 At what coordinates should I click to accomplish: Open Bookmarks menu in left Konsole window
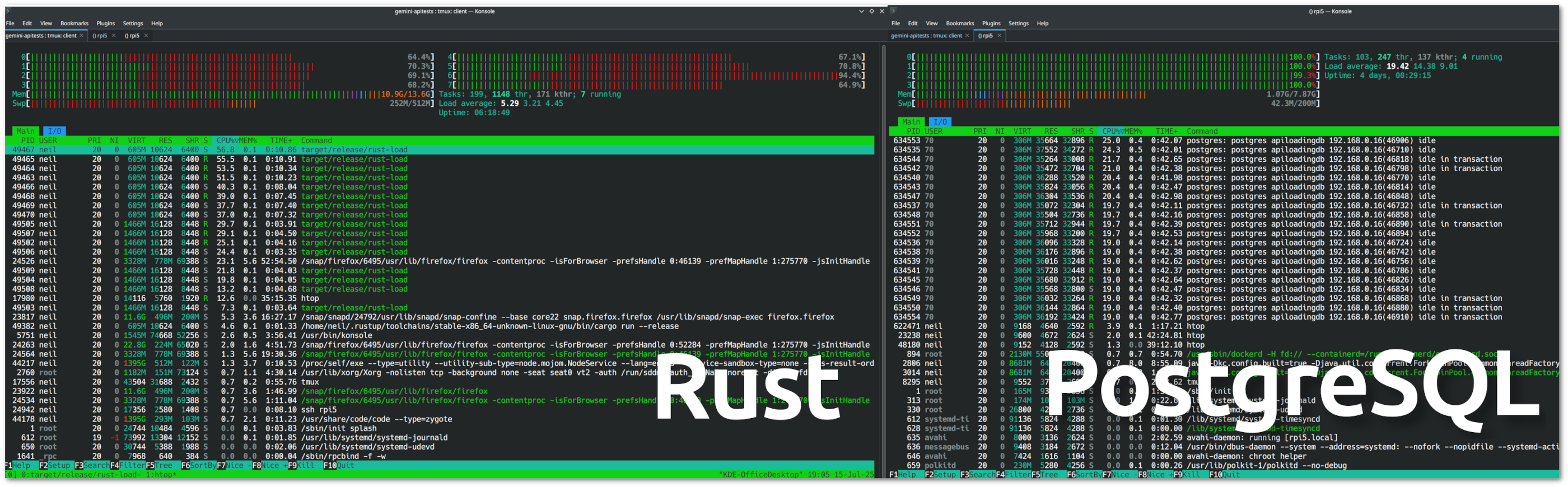[x=74, y=23]
